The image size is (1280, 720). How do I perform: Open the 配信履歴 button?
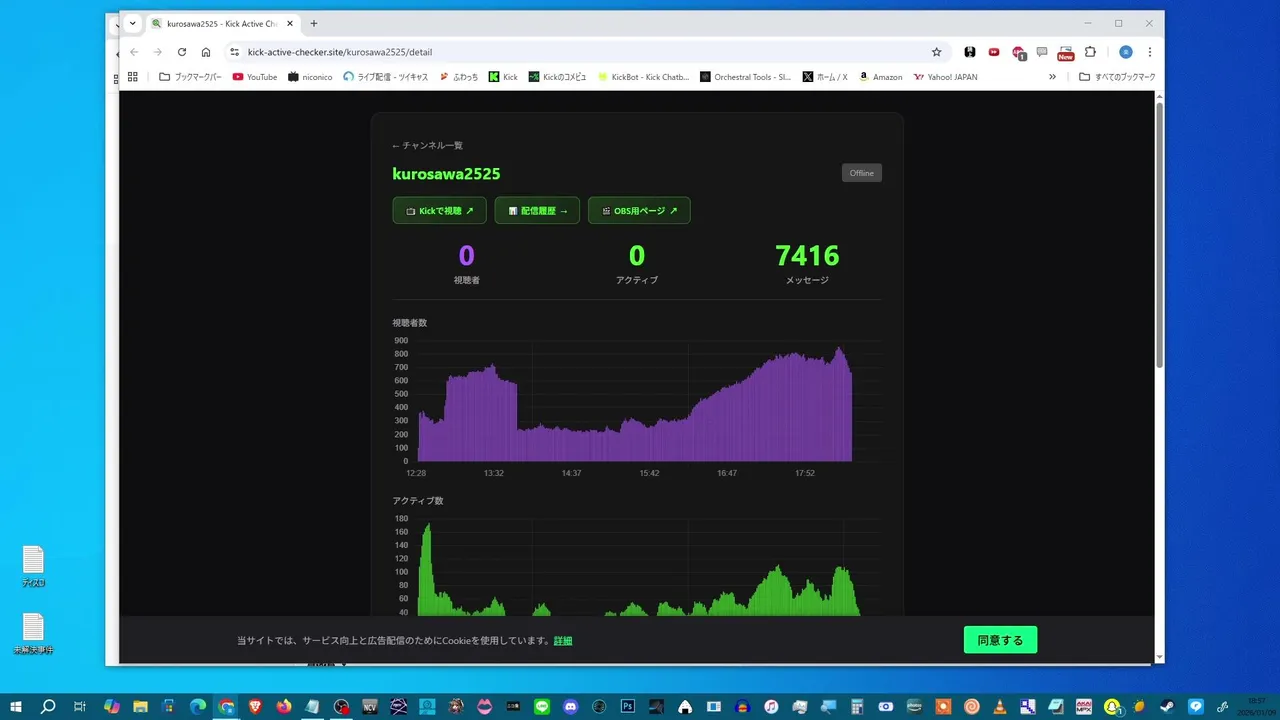[537, 211]
